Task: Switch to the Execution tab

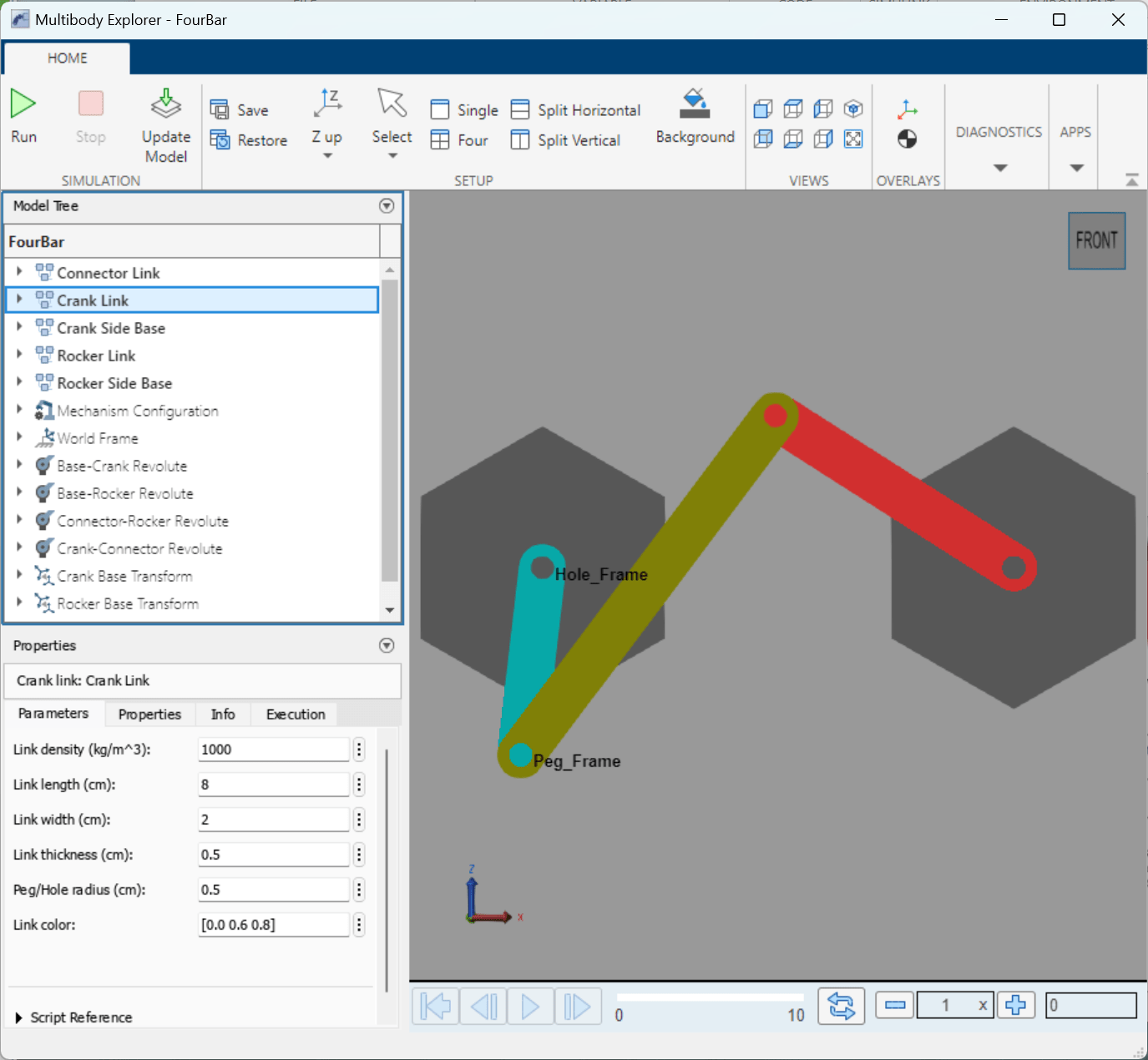Action: click(295, 714)
